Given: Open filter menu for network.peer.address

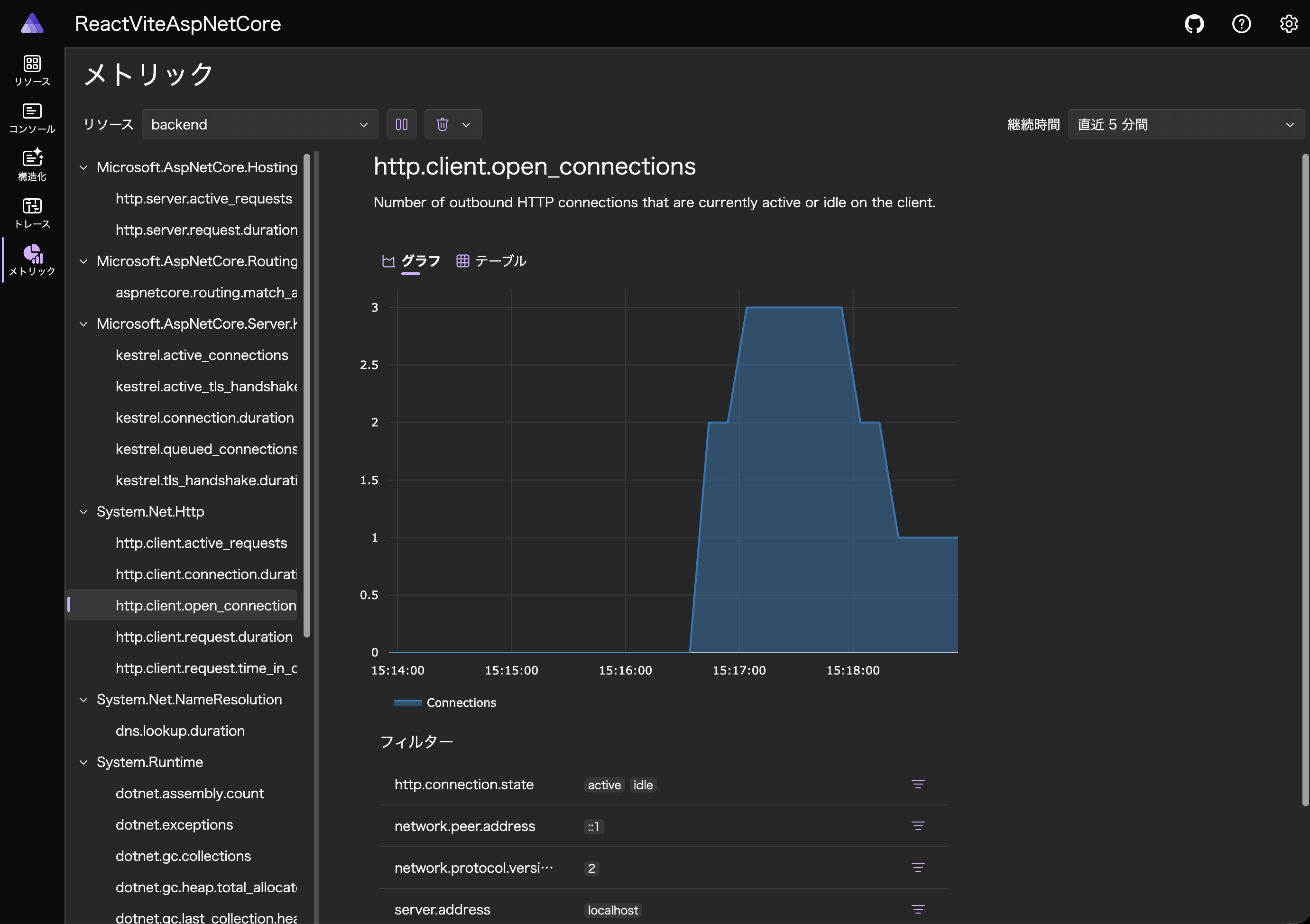Looking at the screenshot, I should 917,826.
